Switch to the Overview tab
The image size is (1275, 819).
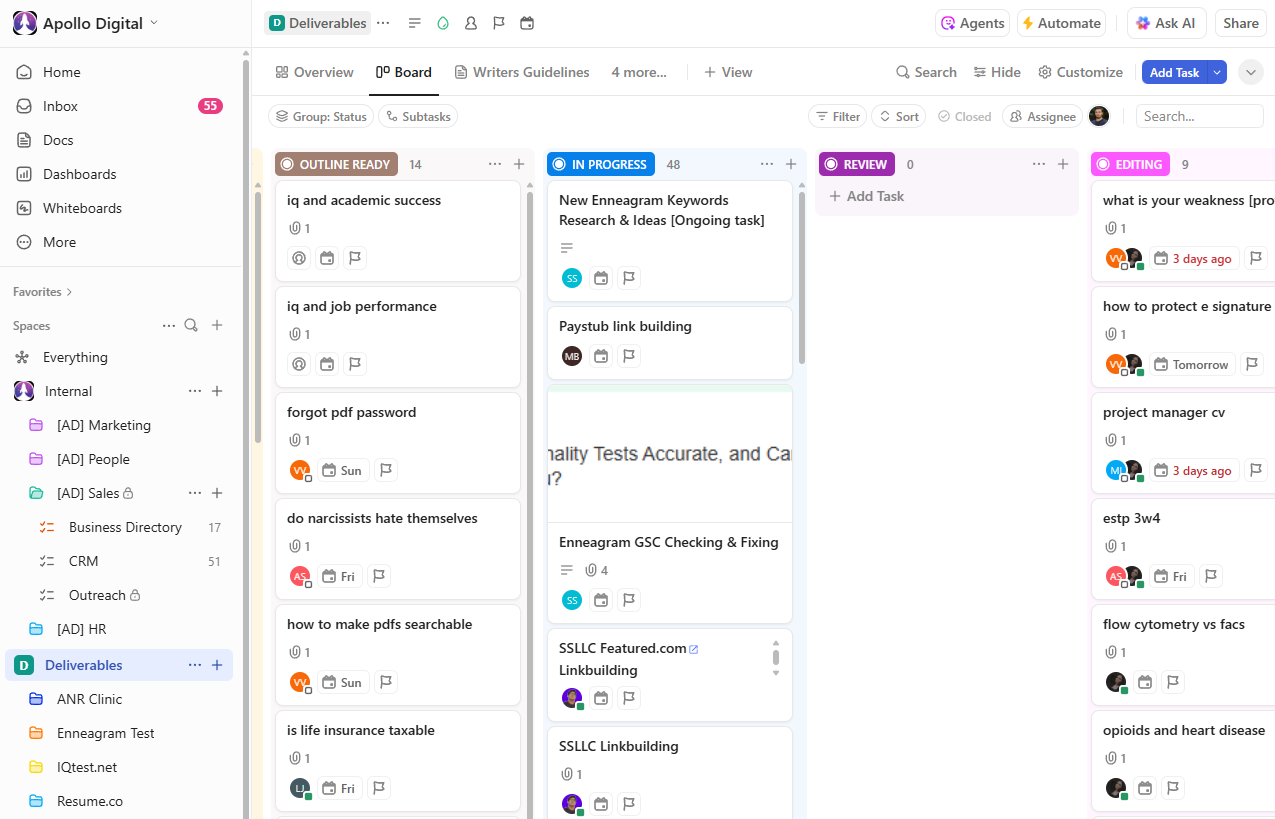click(314, 72)
